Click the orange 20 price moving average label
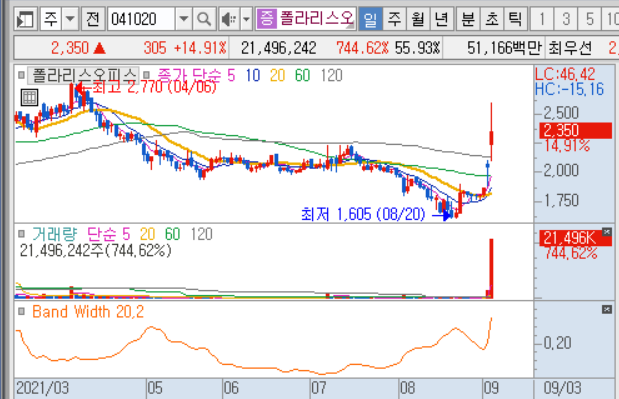This screenshot has width=619, height=399. (278, 75)
